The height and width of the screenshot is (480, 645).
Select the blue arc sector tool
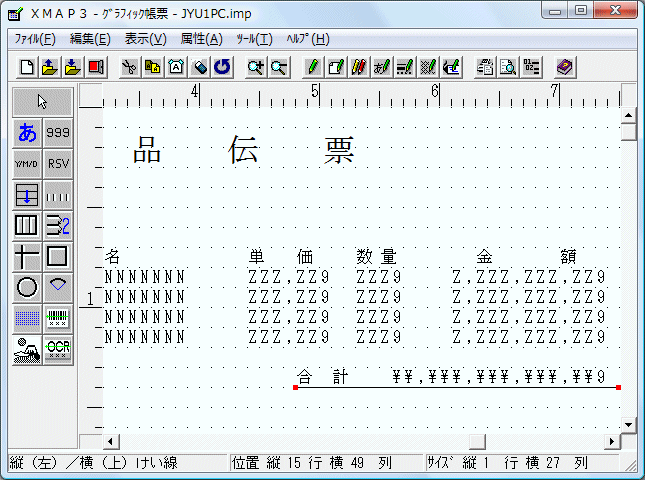tap(58, 287)
